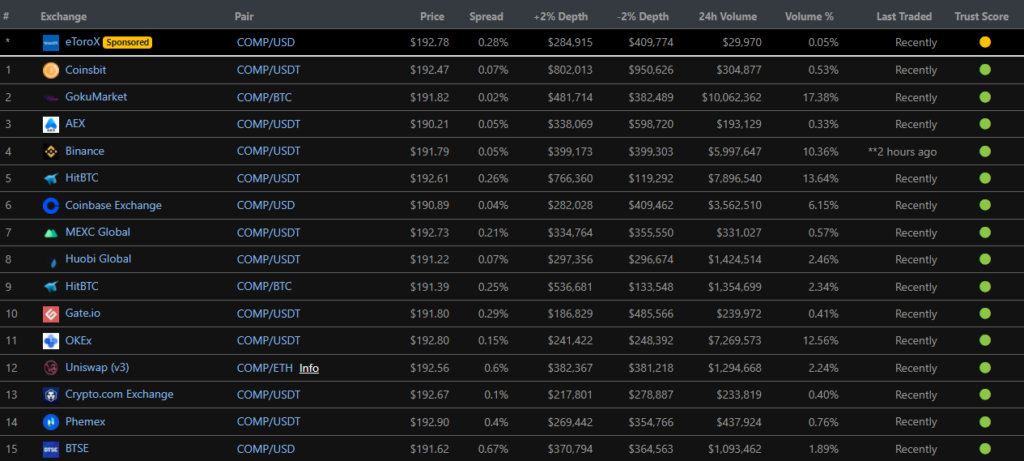Click the 17.38% volume percentage
The width and height of the screenshot is (1024, 461).
[821, 97]
